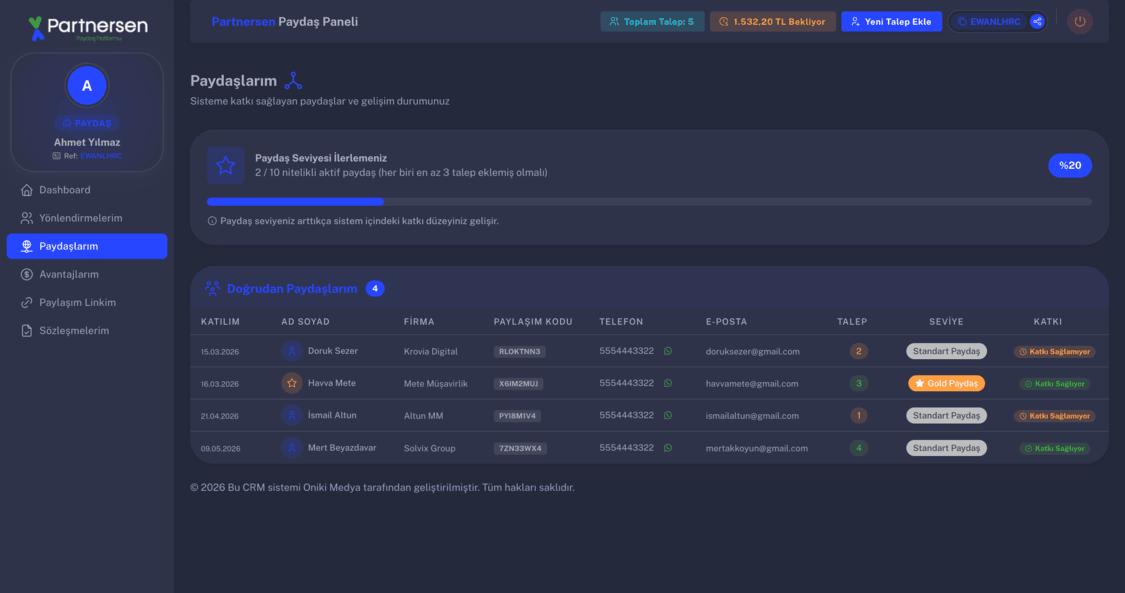Viewport: 1125px width, 593px height.
Task: Click the Partnersen logo
Action: (88, 28)
